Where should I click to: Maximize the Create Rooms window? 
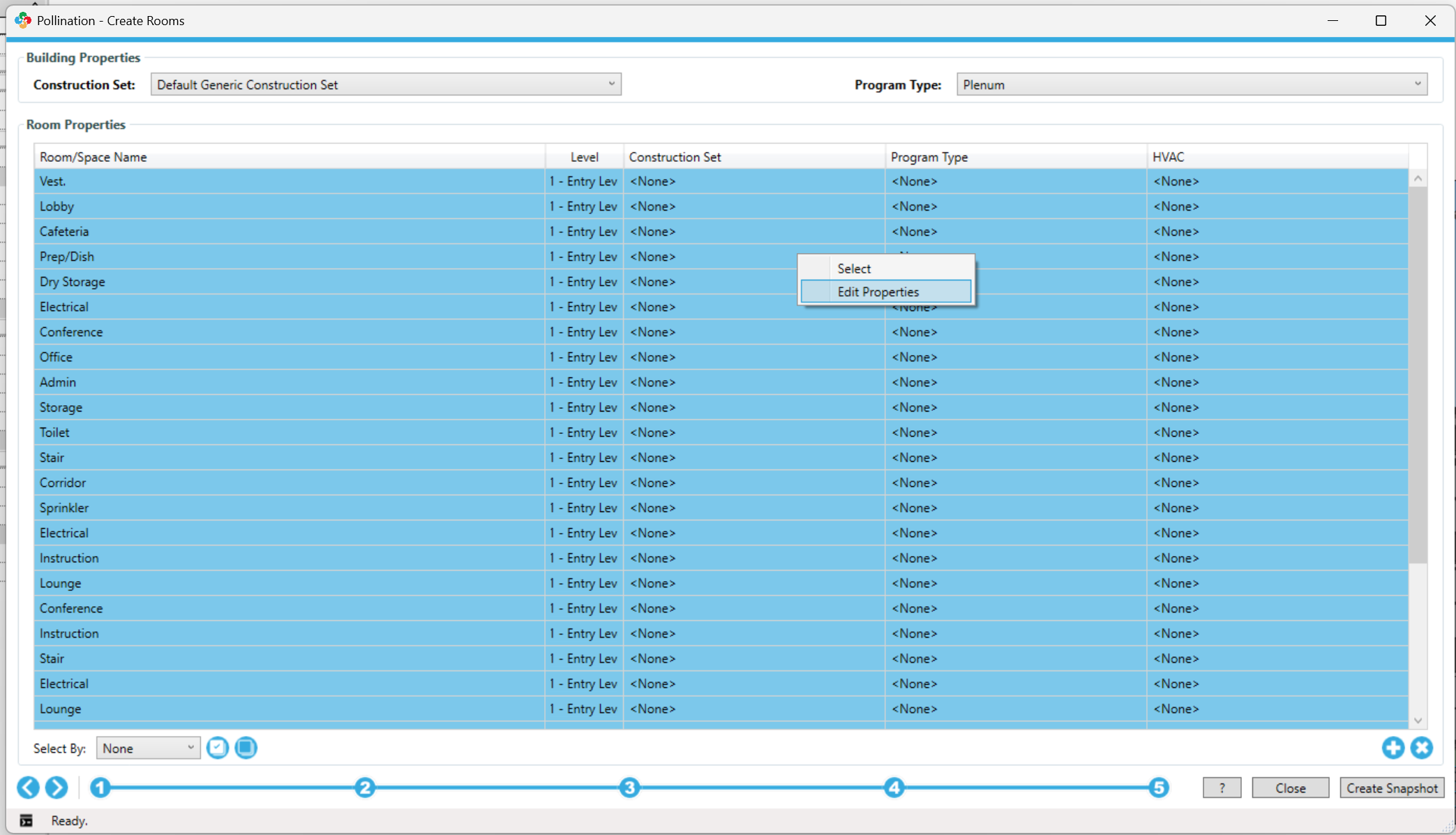click(1381, 20)
